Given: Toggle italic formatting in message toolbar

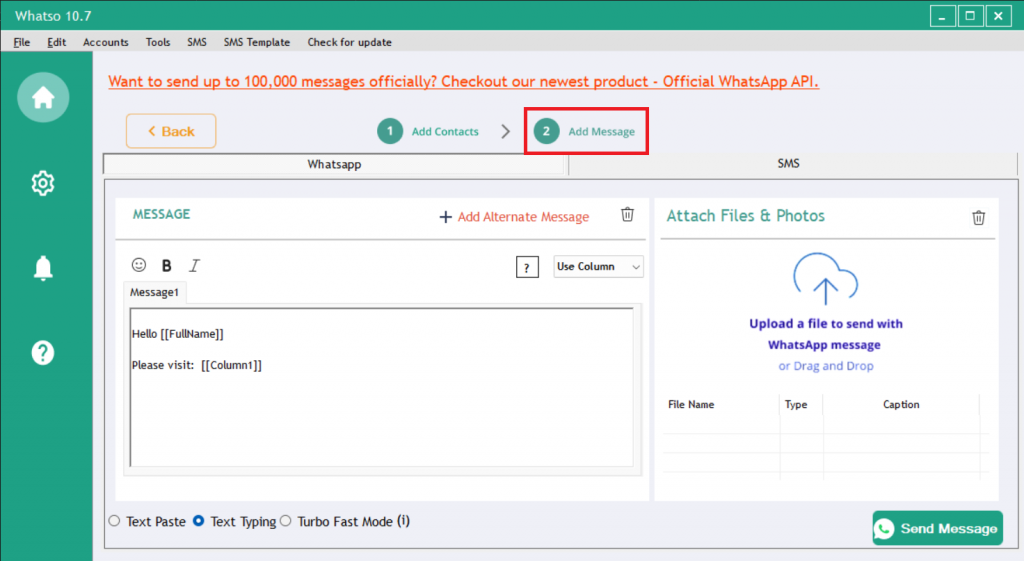Looking at the screenshot, I should click(x=195, y=265).
